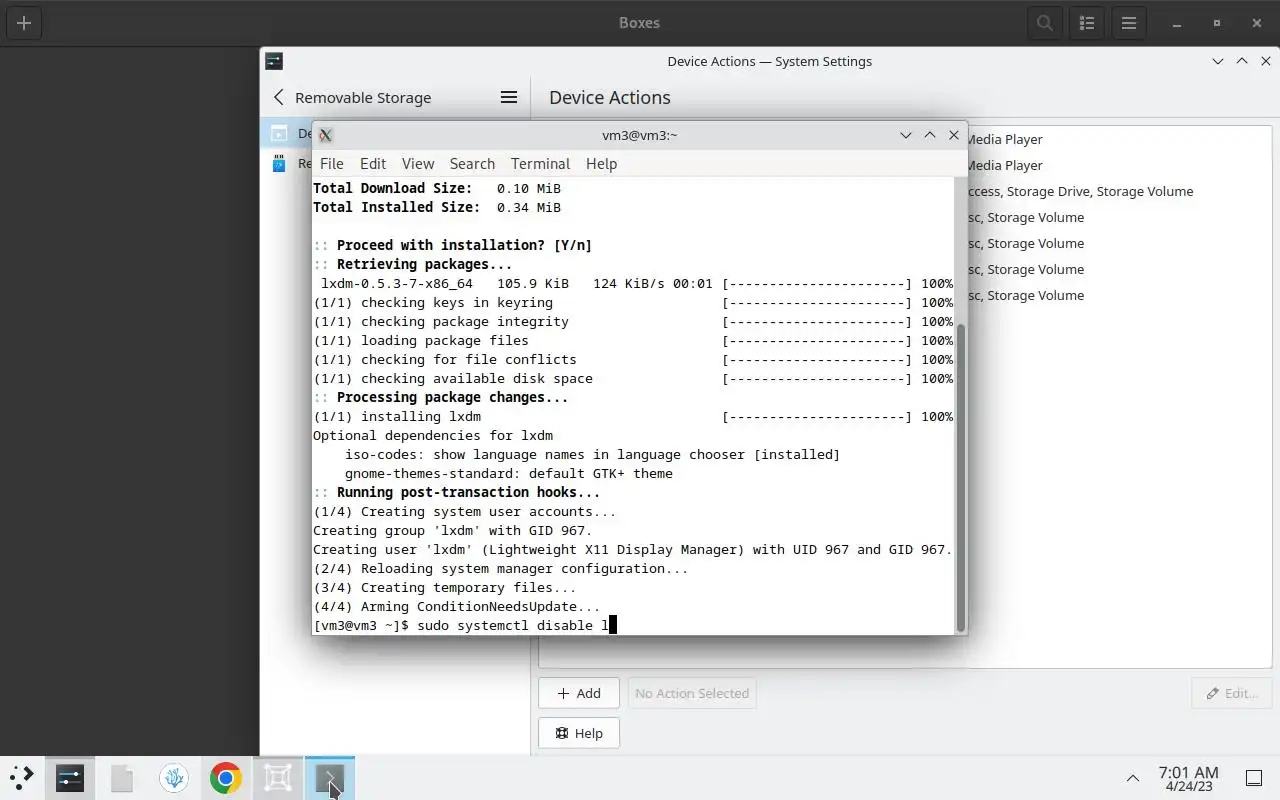
Task: Open System Settings sidebar hamburger menu
Action: 509,97
